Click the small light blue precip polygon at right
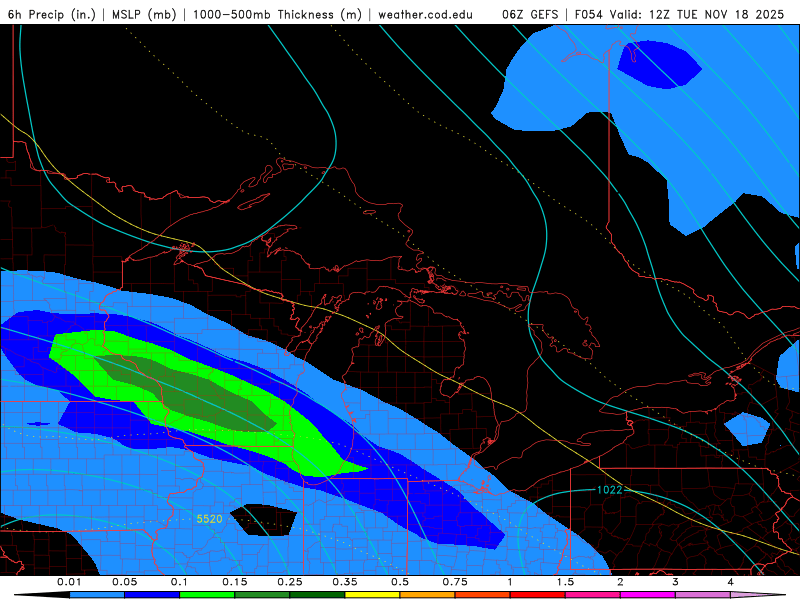 (x=747, y=429)
